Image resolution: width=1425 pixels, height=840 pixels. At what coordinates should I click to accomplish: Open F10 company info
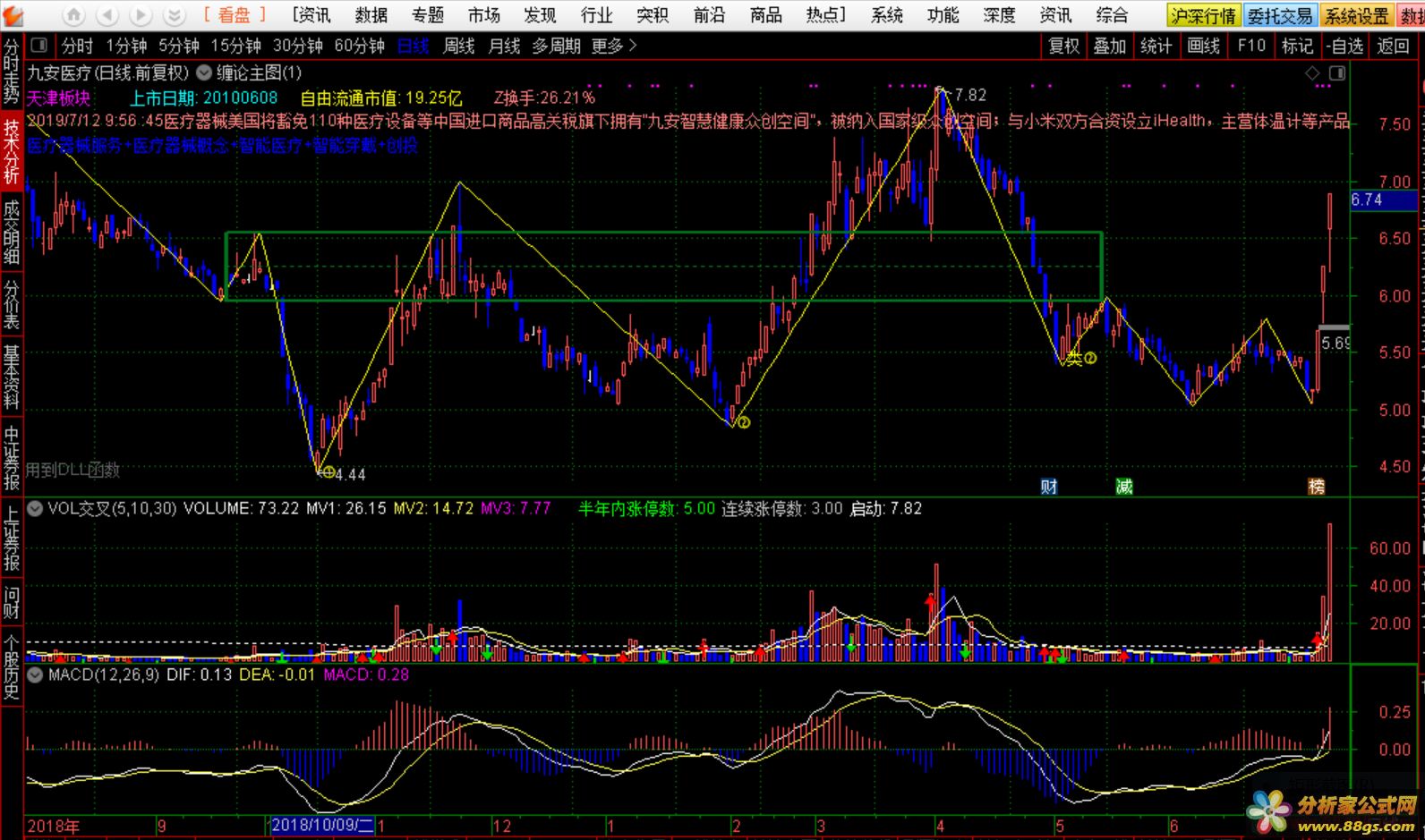pyautogui.click(x=1251, y=46)
